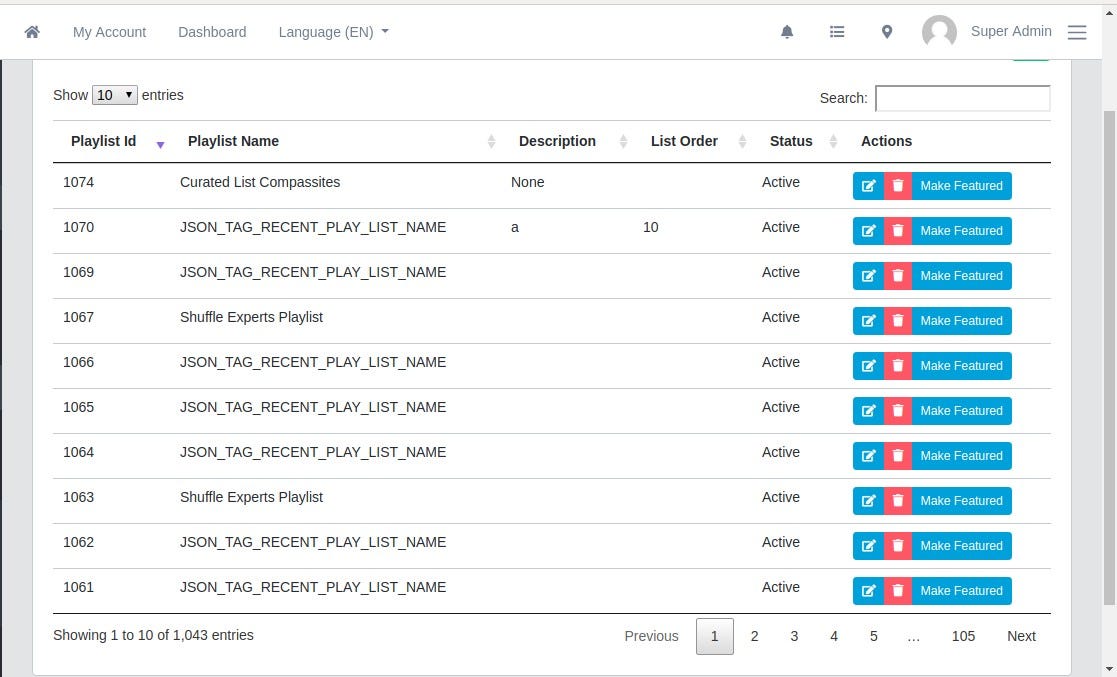Click inside the Search field
The width and height of the screenshot is (1117, 677).
tap(961, 98)
